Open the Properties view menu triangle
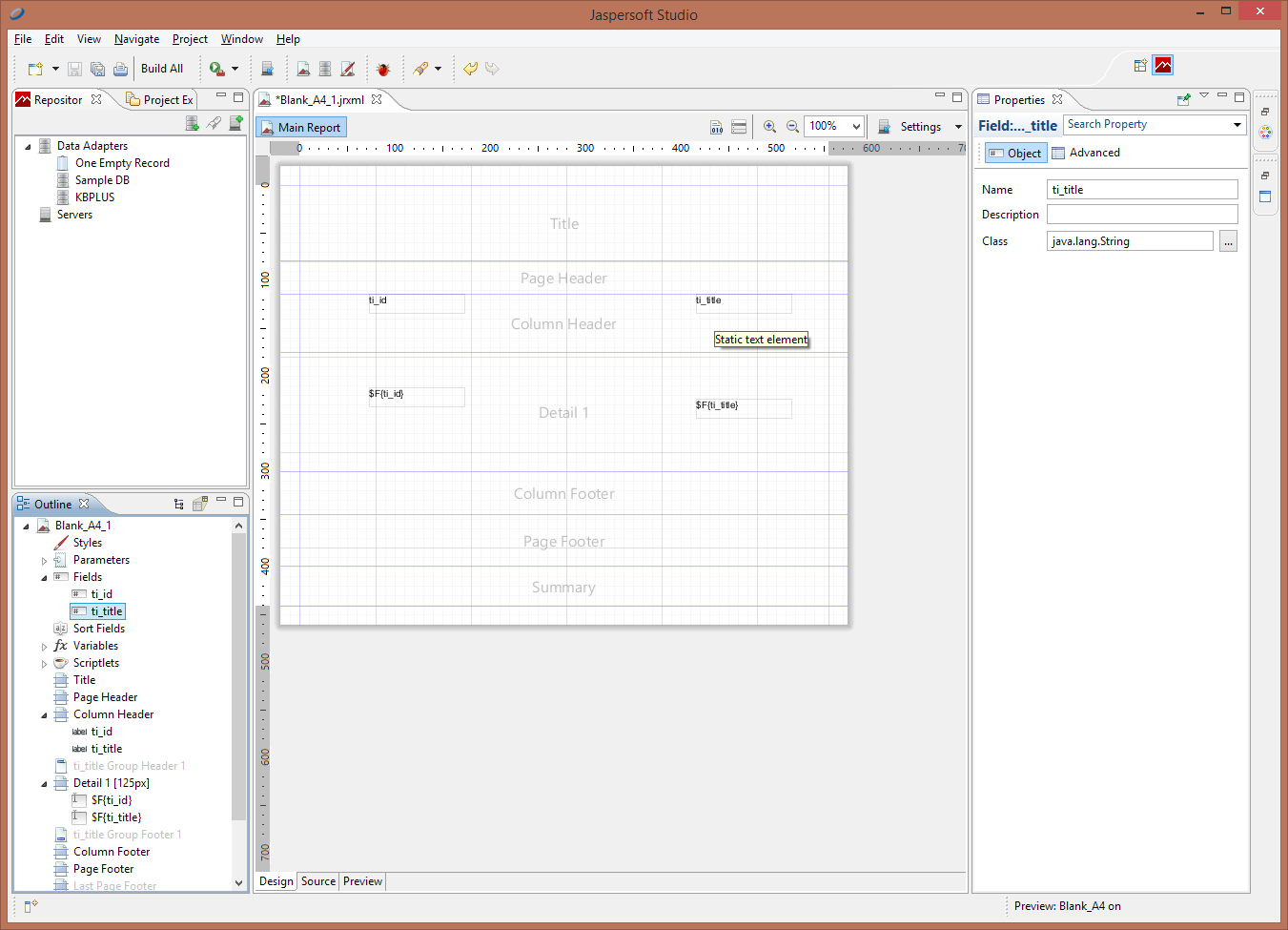Screen dimensions: 1288x930 (x=1204, y=95)
